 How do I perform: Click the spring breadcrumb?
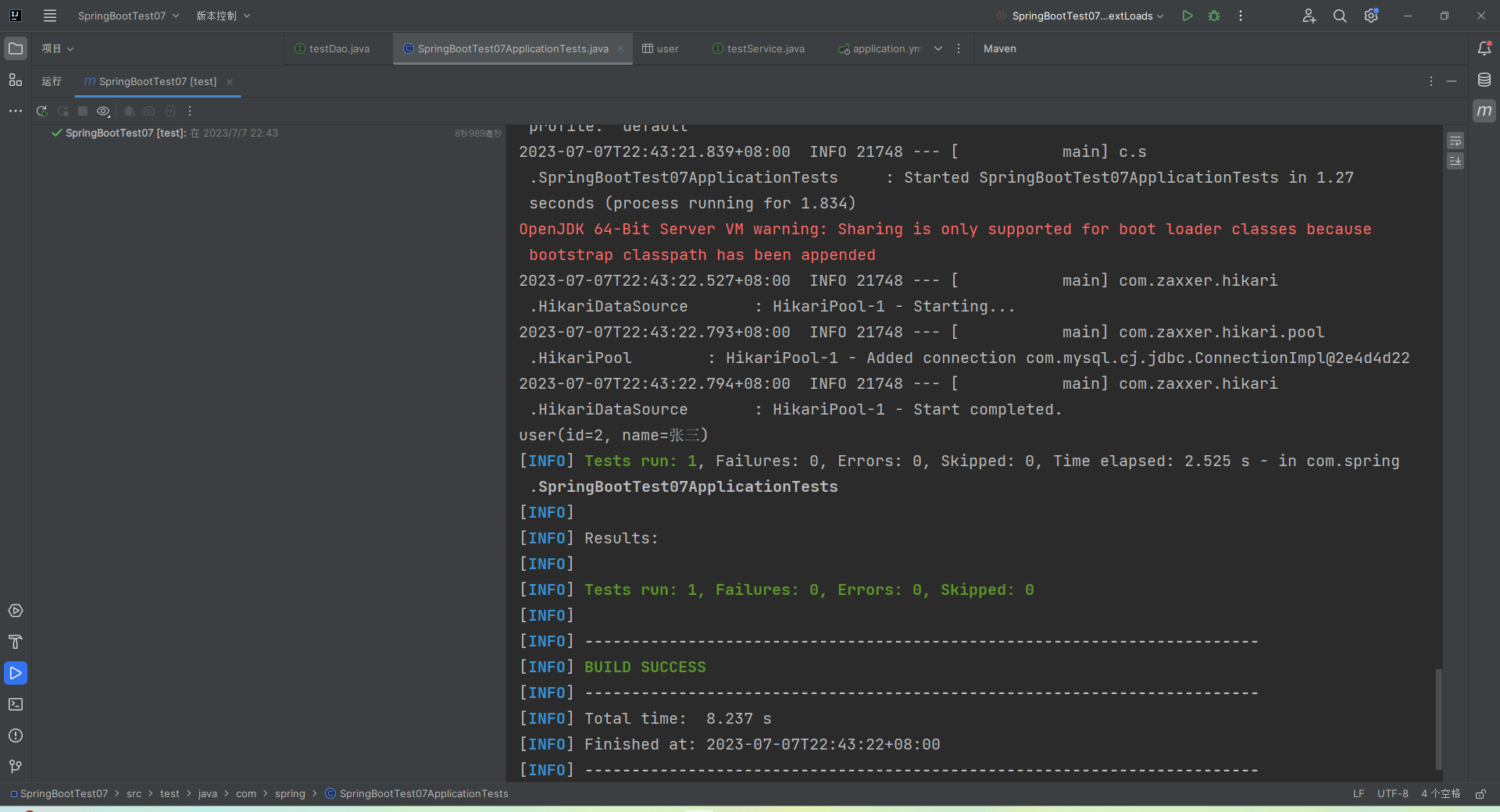click(290, 794)
